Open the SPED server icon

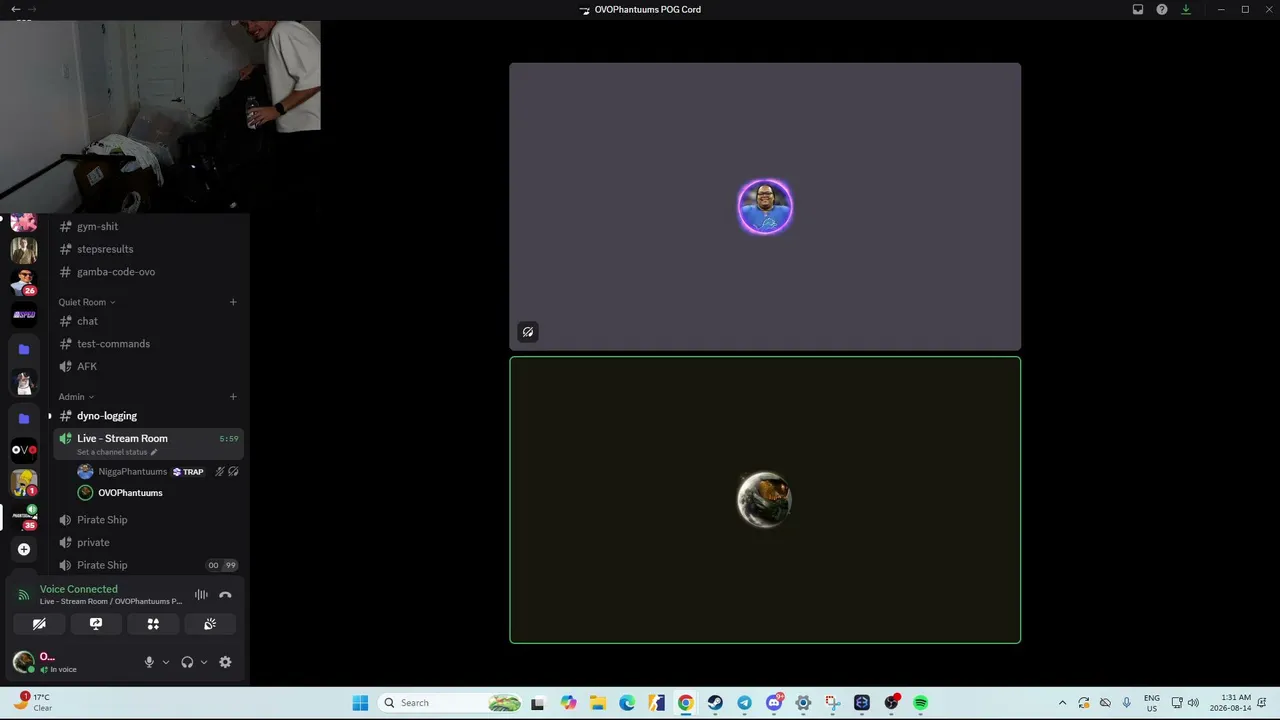click(24, 315)
